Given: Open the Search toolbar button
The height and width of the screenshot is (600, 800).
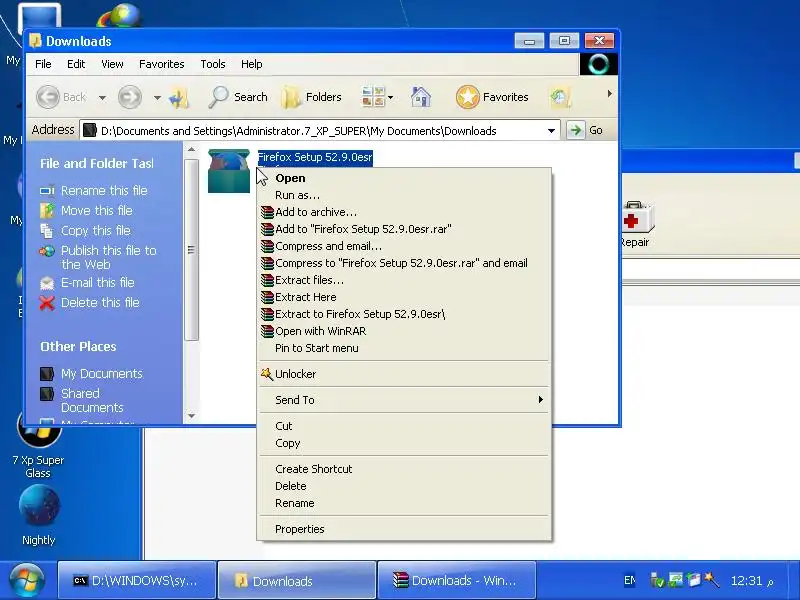Looking at the screenshot, I should point(238,97).
